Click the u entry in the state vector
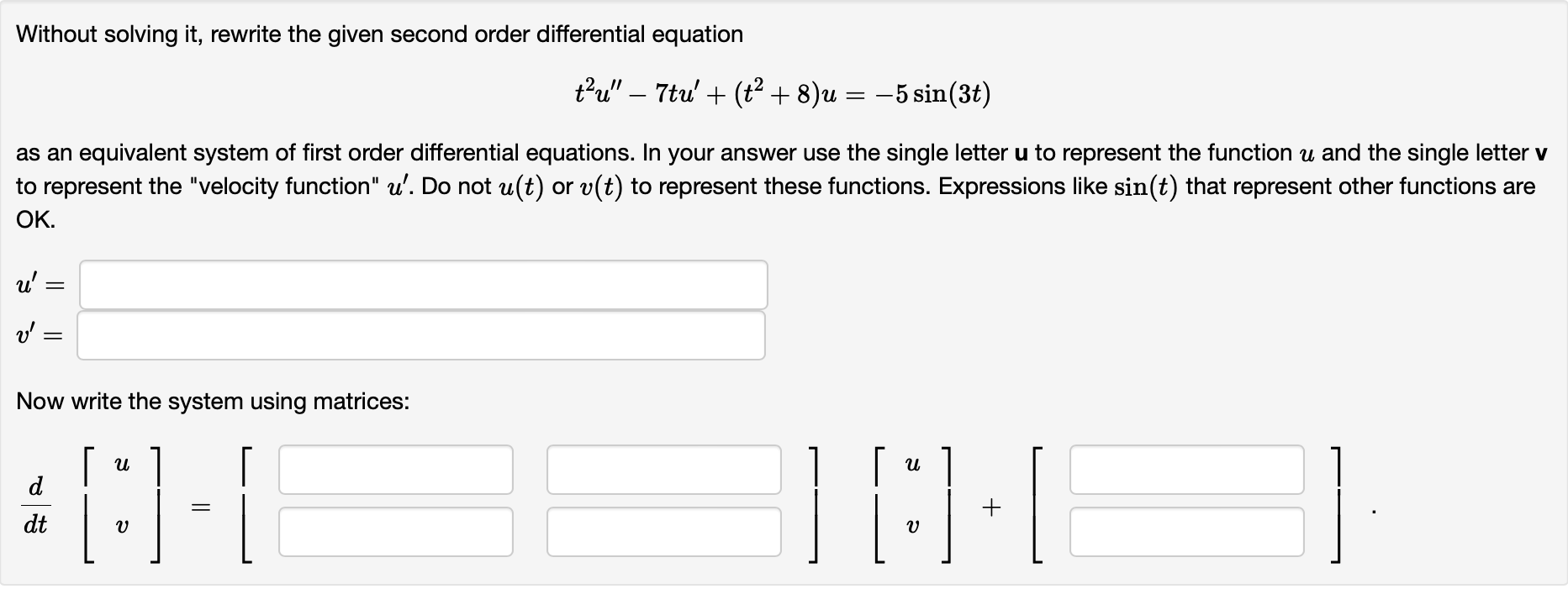Screen dimensions: 1568x589 pos(122,461)
